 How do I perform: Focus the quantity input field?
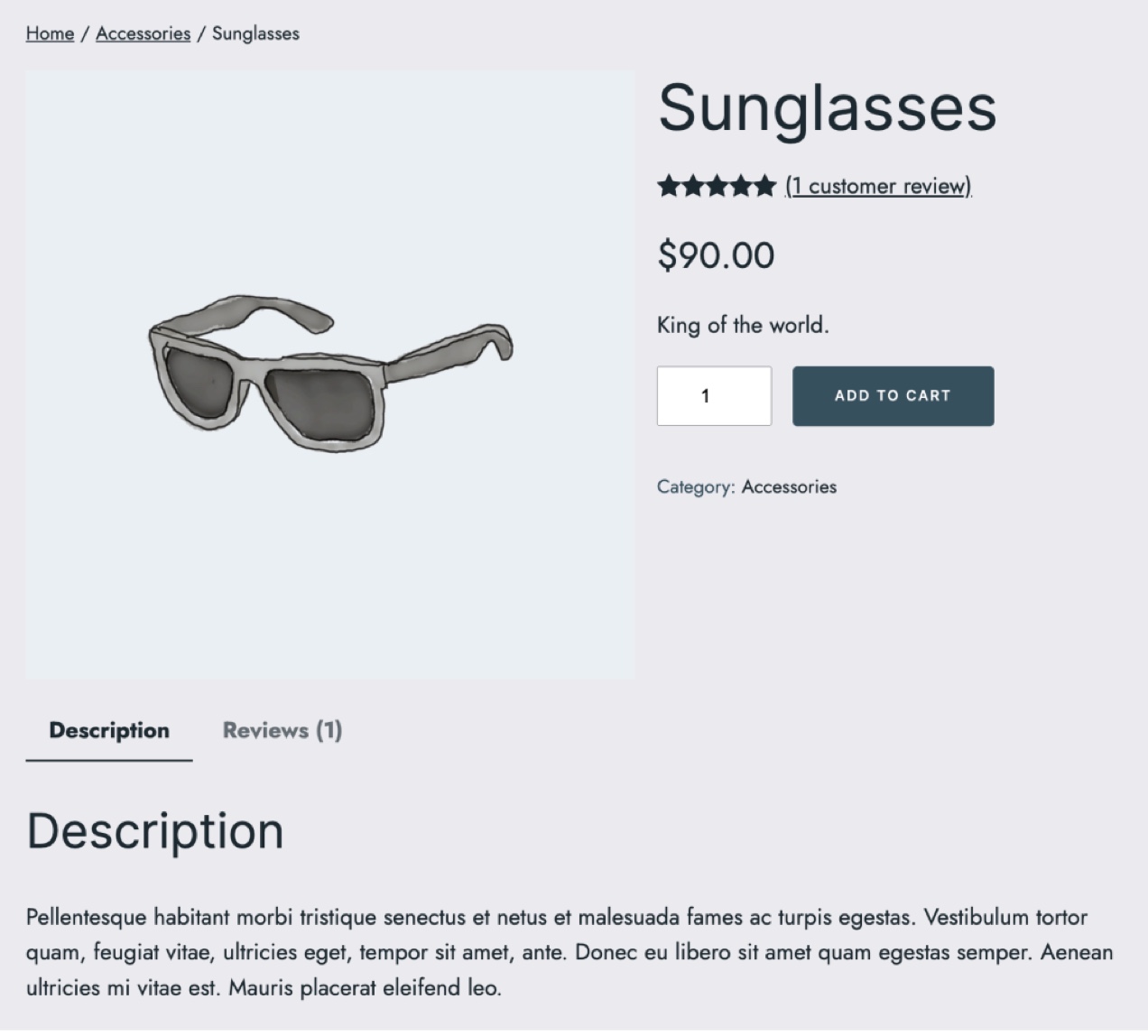[714, 395]
